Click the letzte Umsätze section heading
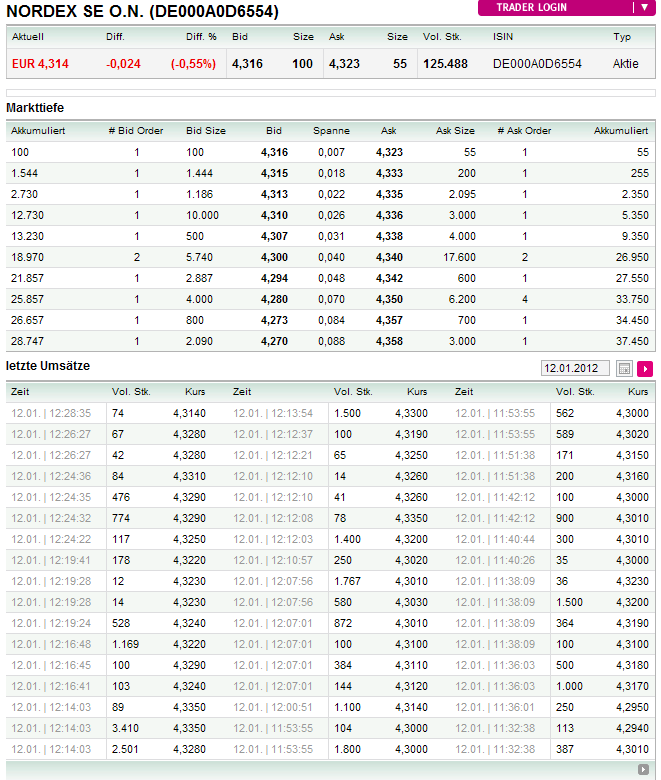661x780 pixels. (x=48, y=366)
